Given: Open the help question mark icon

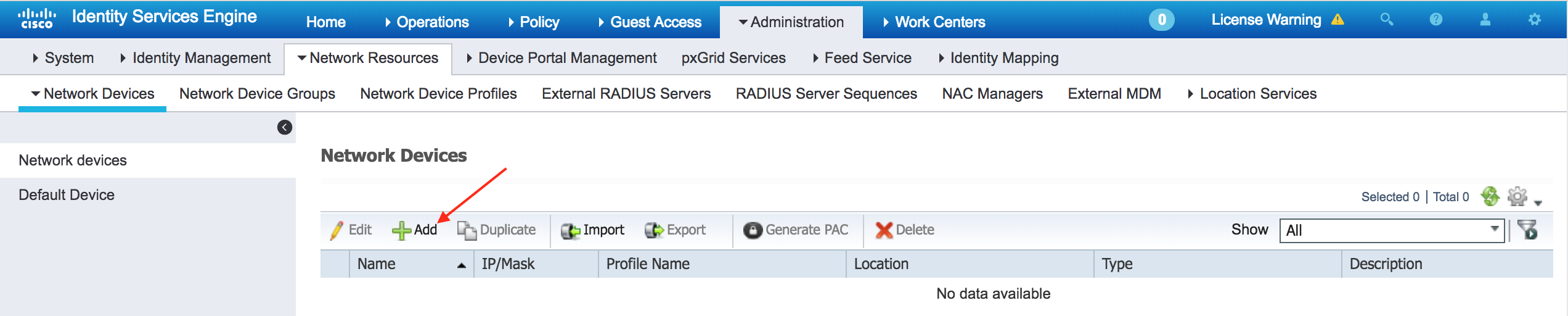Looking at the screenshot, I should (x=1436, y=20).
